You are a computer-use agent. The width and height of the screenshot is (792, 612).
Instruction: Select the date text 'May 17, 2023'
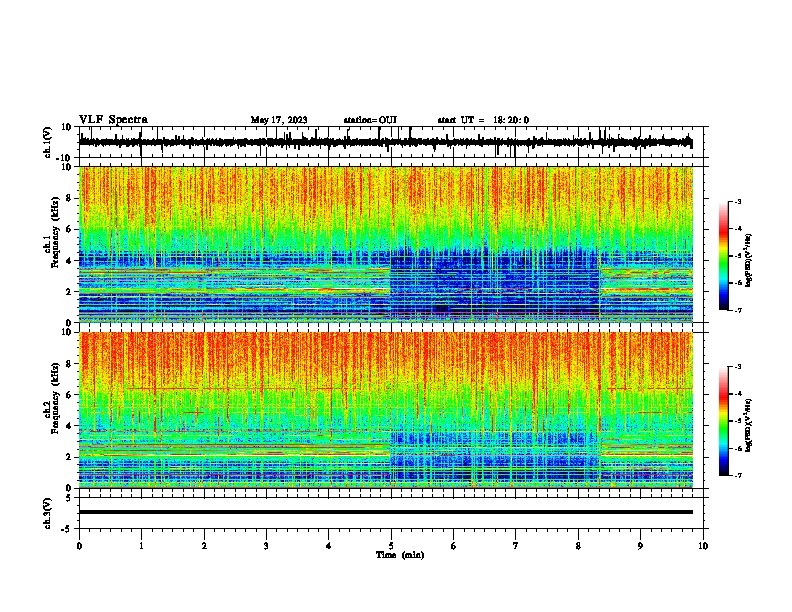click(279, 120)
